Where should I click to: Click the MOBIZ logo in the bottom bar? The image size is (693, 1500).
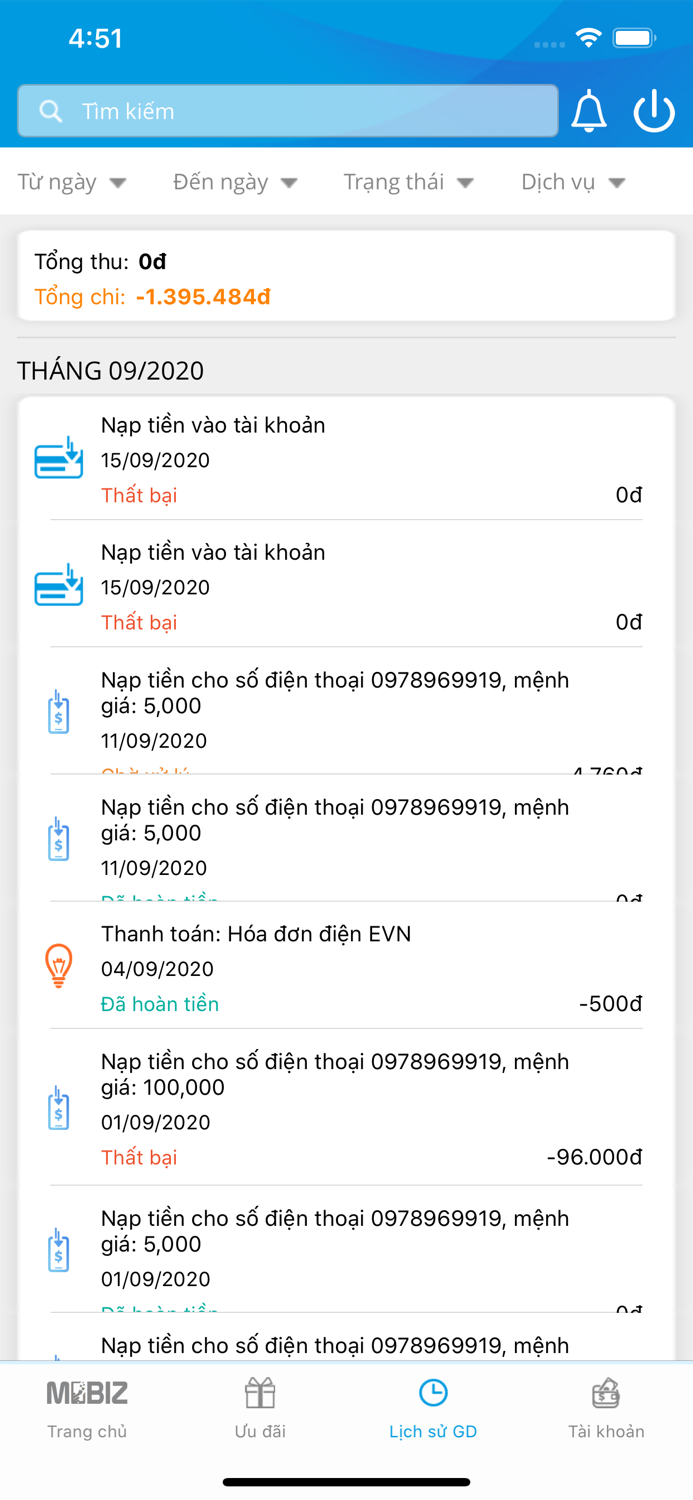pyautogui.click(x=87, y=1391)
